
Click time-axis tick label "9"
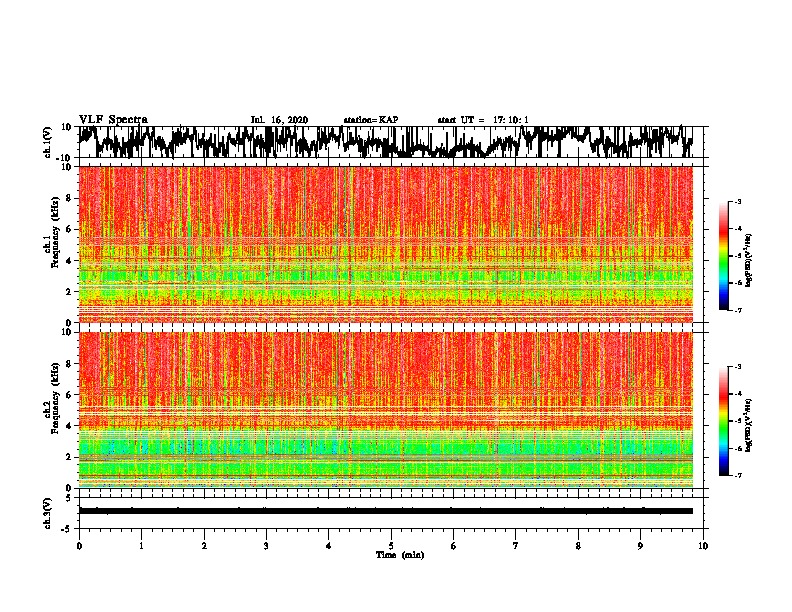click(x=640, y=546)
